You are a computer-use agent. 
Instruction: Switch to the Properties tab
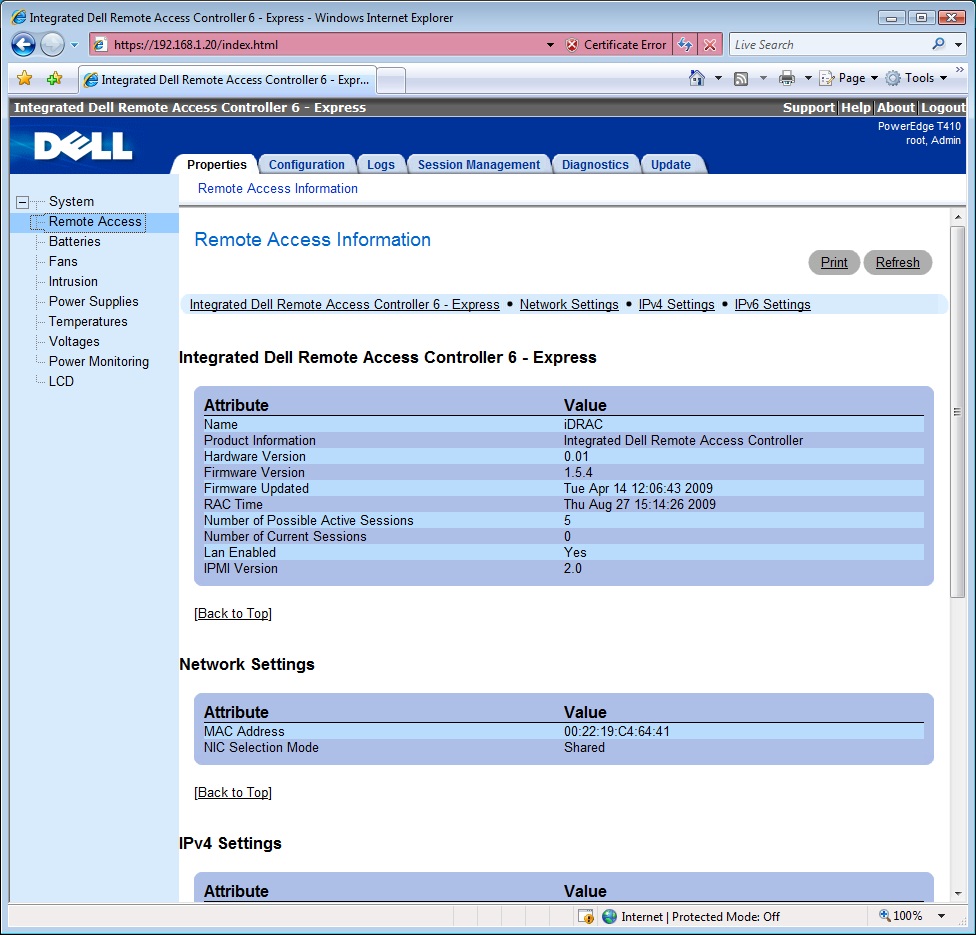(x=217, y=164)
